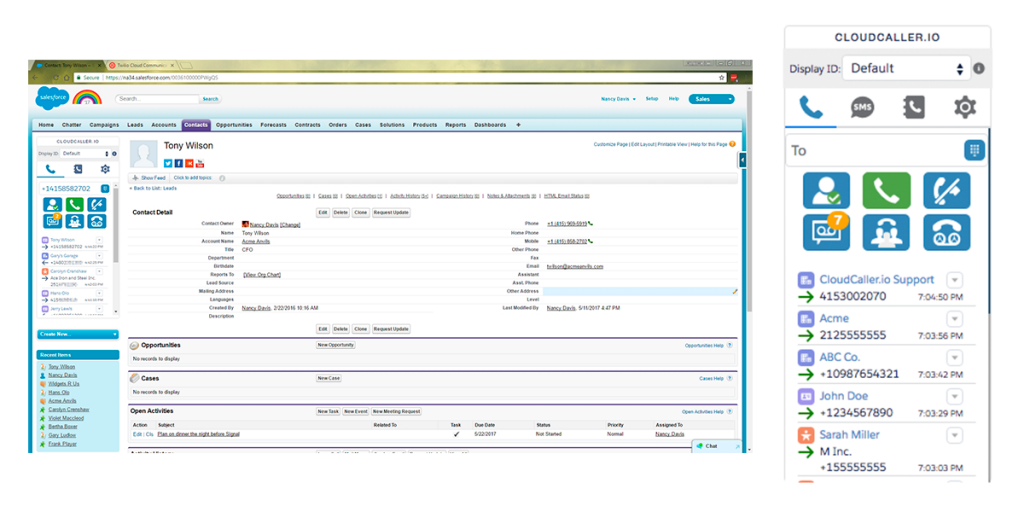Open Violet Maccleod in Recent Items

pos(66,418)
